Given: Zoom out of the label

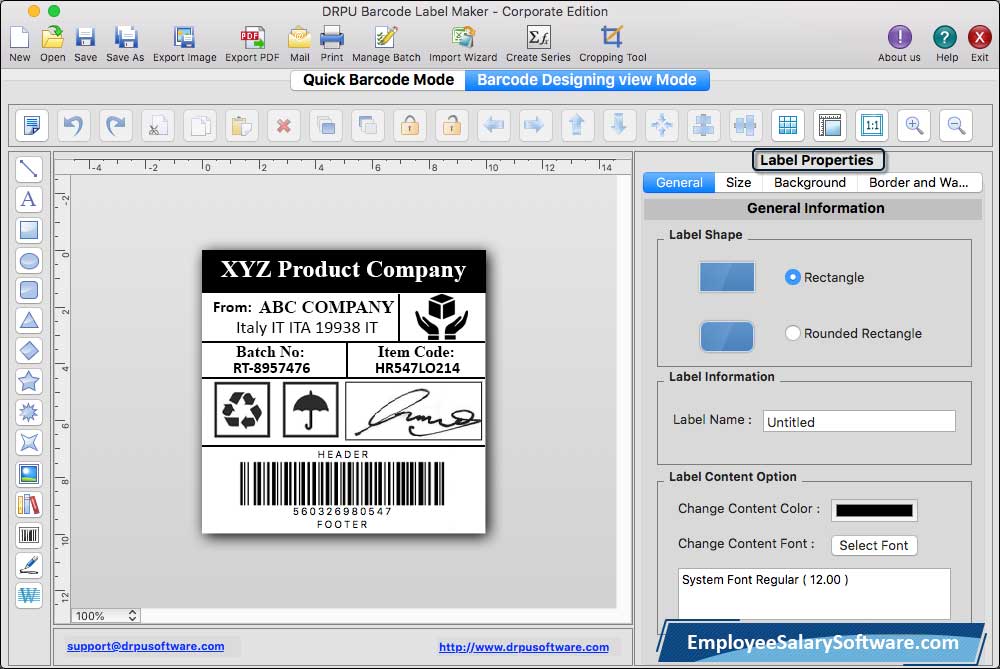Looking at the screenshot, I should 956,125.
